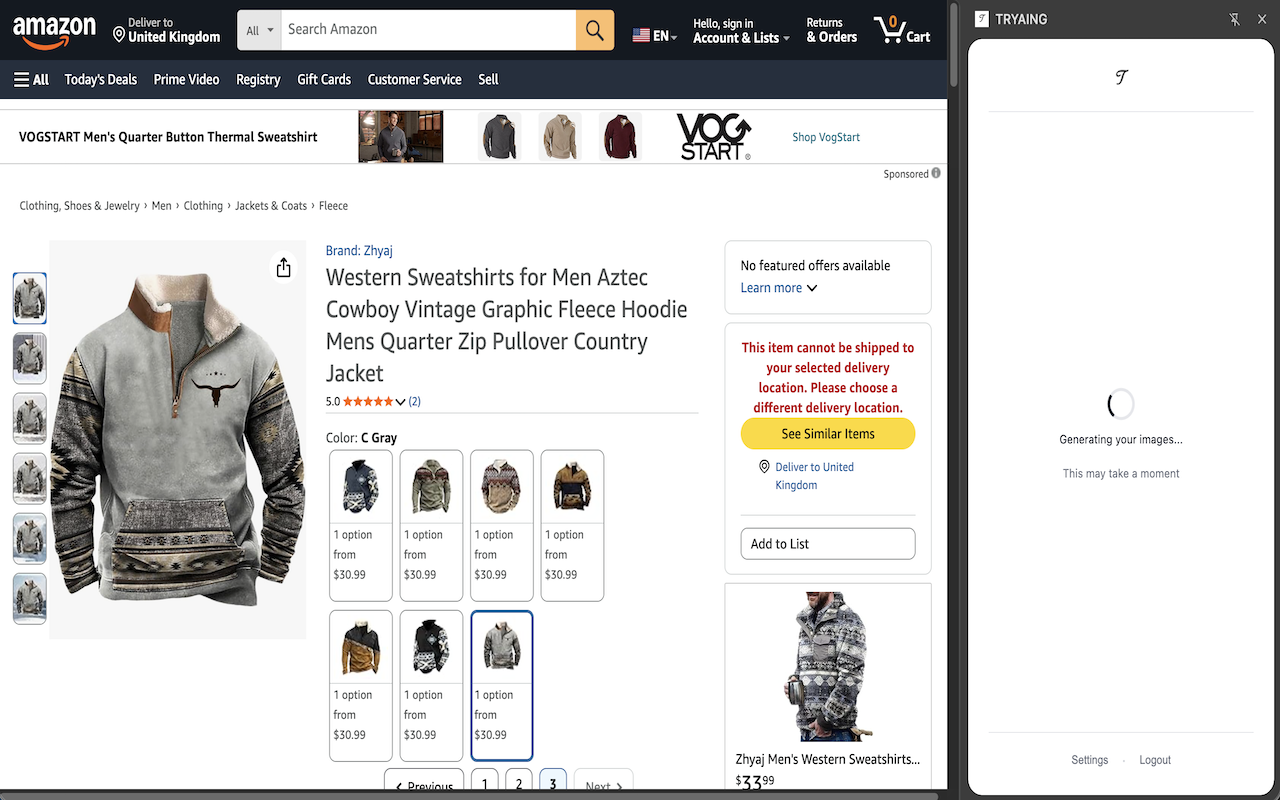Select the second product thumbnail on the left

(x=29, y=358)
